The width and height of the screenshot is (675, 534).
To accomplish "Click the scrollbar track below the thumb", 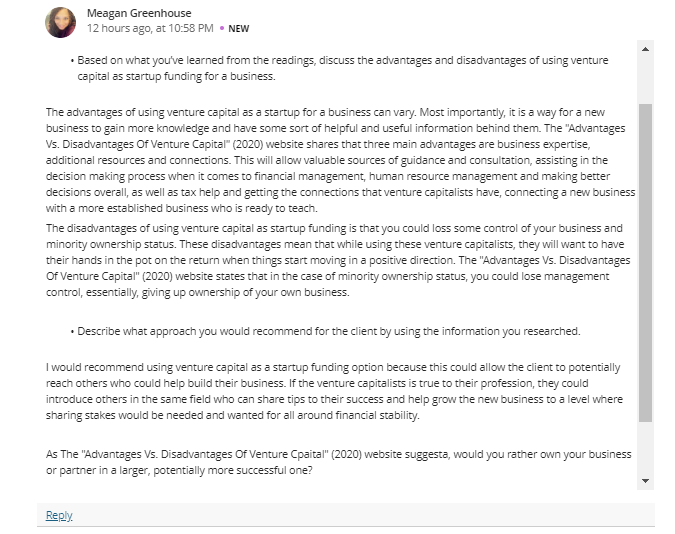I will tap(645, 448).
